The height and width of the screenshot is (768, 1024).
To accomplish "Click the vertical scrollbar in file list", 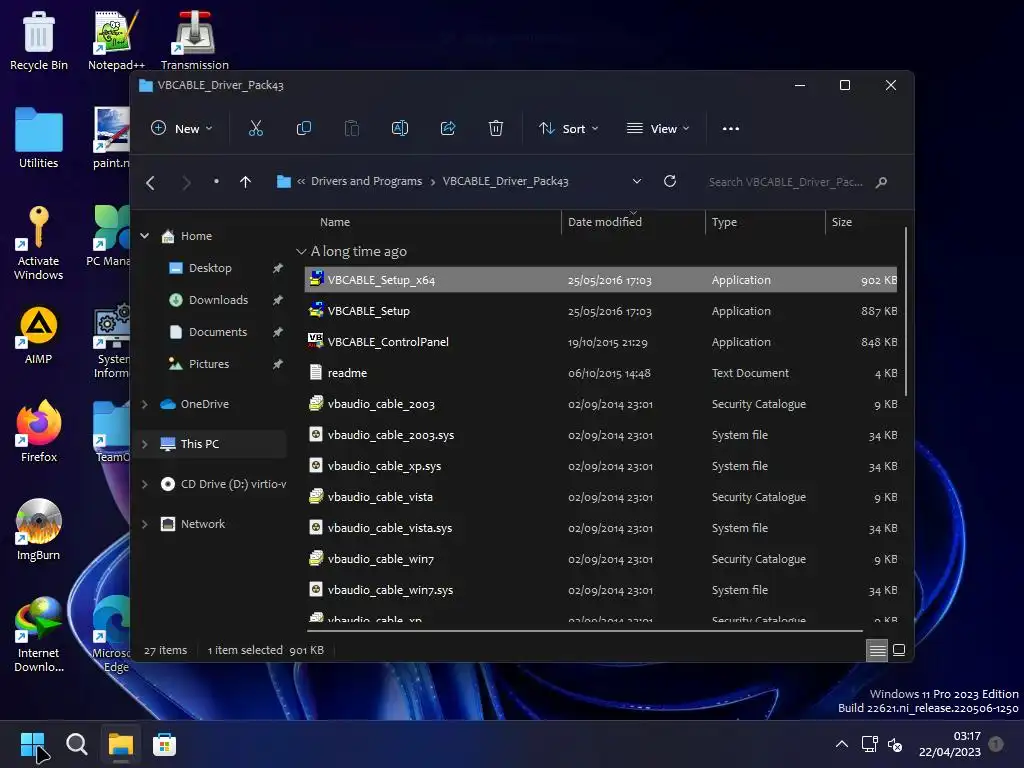I will point(906,312).
